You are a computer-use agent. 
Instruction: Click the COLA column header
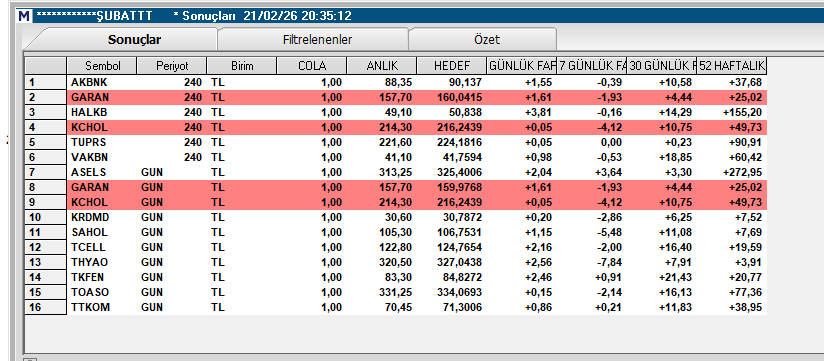(312, 66)
